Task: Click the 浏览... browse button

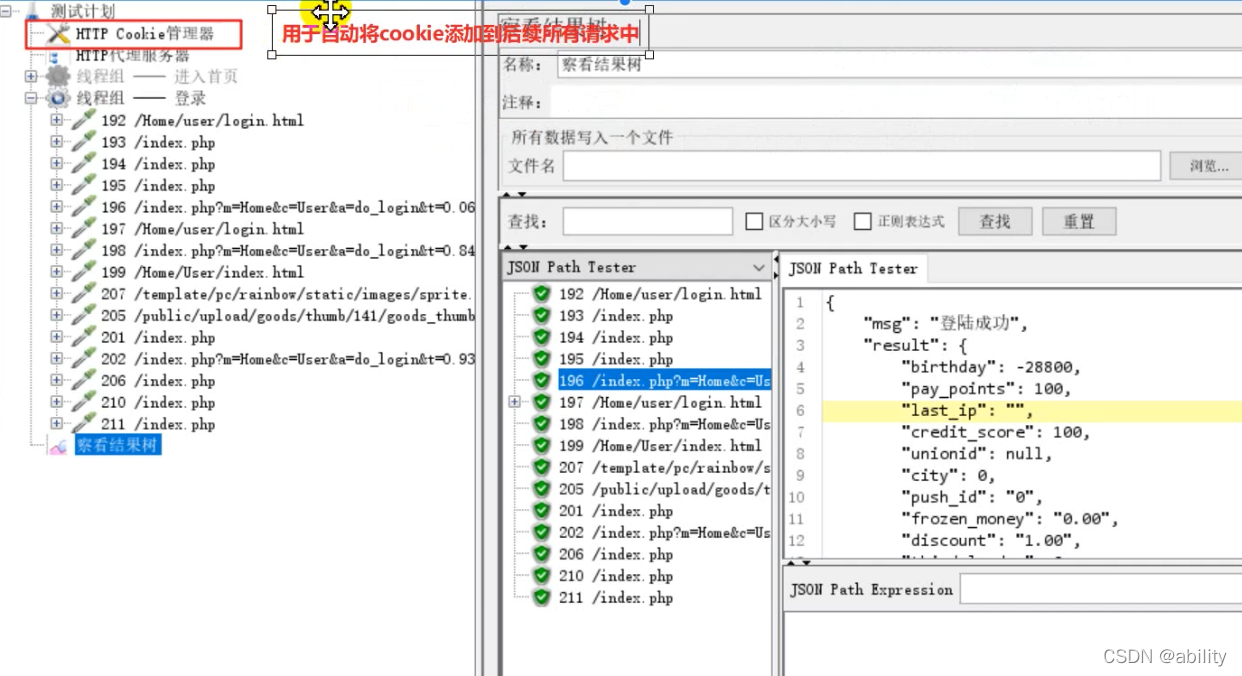Action: click(x=1205, y=166)
